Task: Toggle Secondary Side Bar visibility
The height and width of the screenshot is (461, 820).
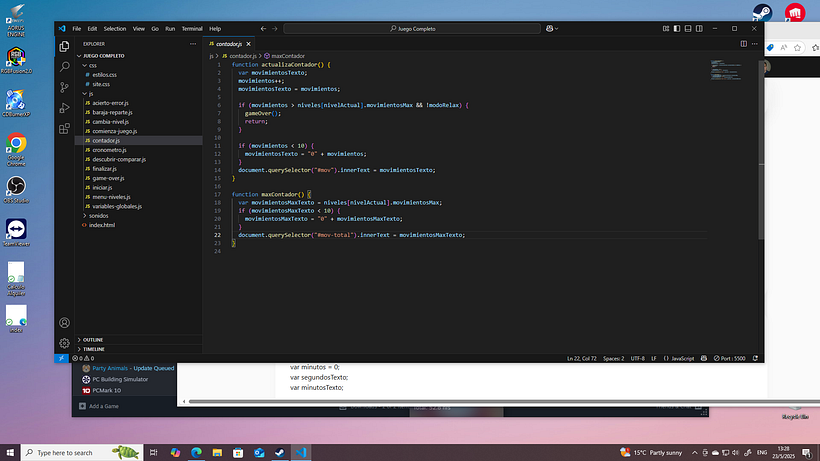Action: tap(699, 29)
